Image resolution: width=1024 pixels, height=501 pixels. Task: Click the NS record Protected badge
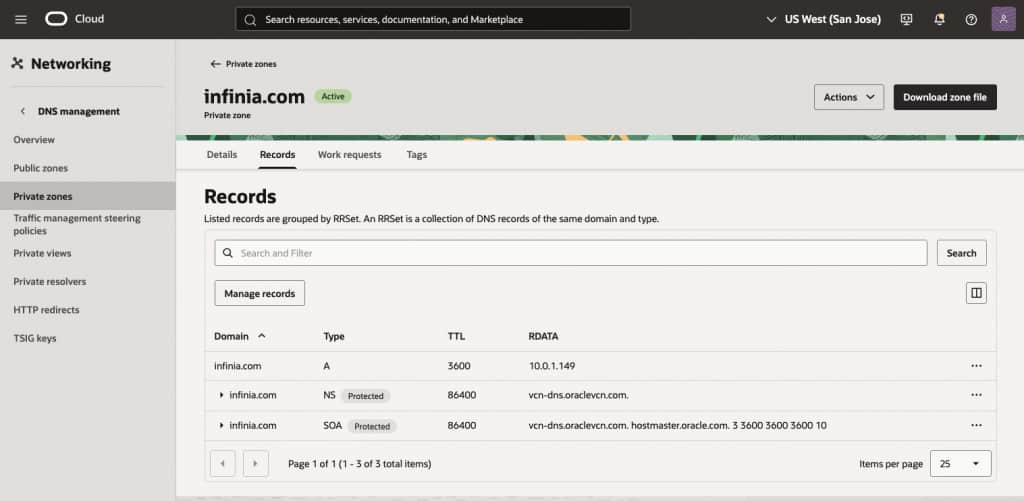click(365, 396)
